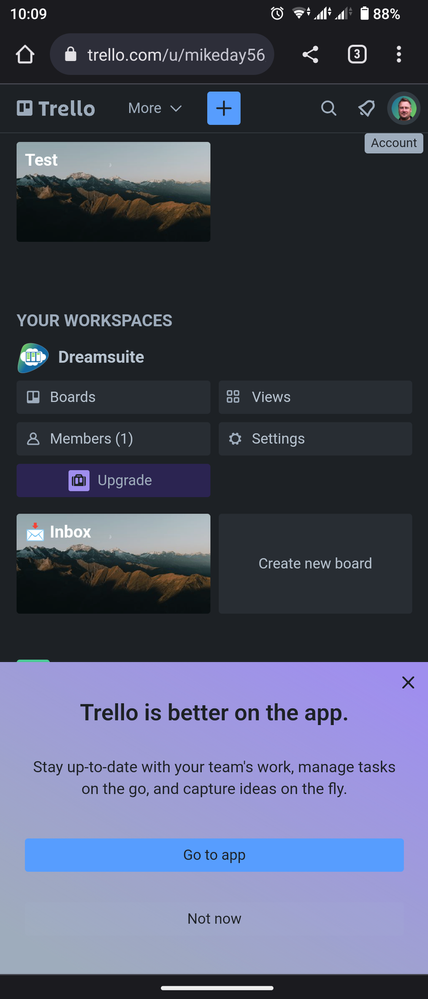The width and height of the screenshot is (428, 999).
Task: Tap the trello.com URL address bar
Action: (x=162, y=55)
